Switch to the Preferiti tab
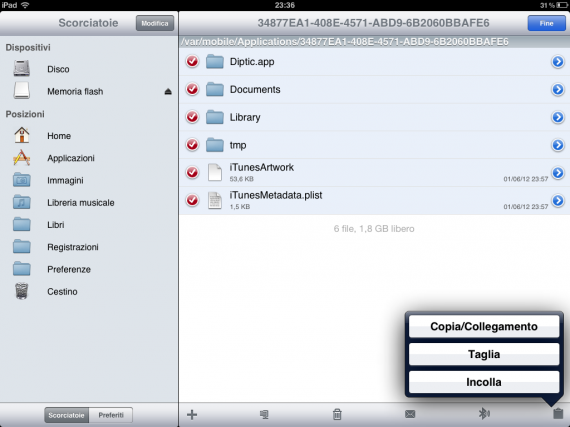The width and height of the screenshot is (570, 427). point(111,415)
